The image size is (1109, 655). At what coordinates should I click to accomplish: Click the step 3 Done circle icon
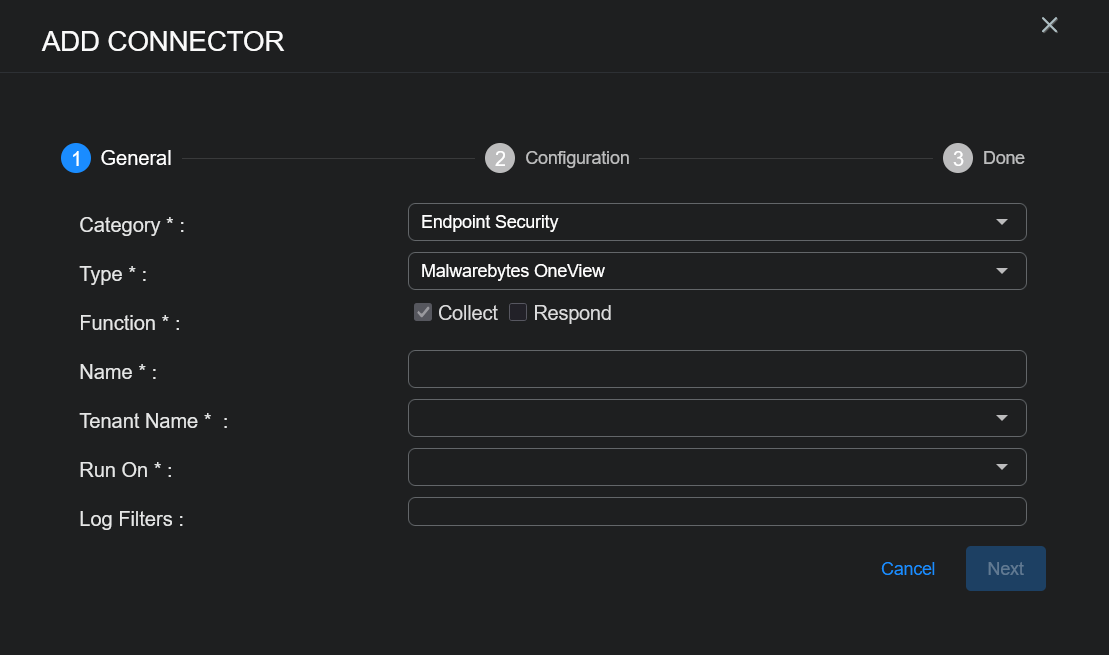[x=958, y=158]
